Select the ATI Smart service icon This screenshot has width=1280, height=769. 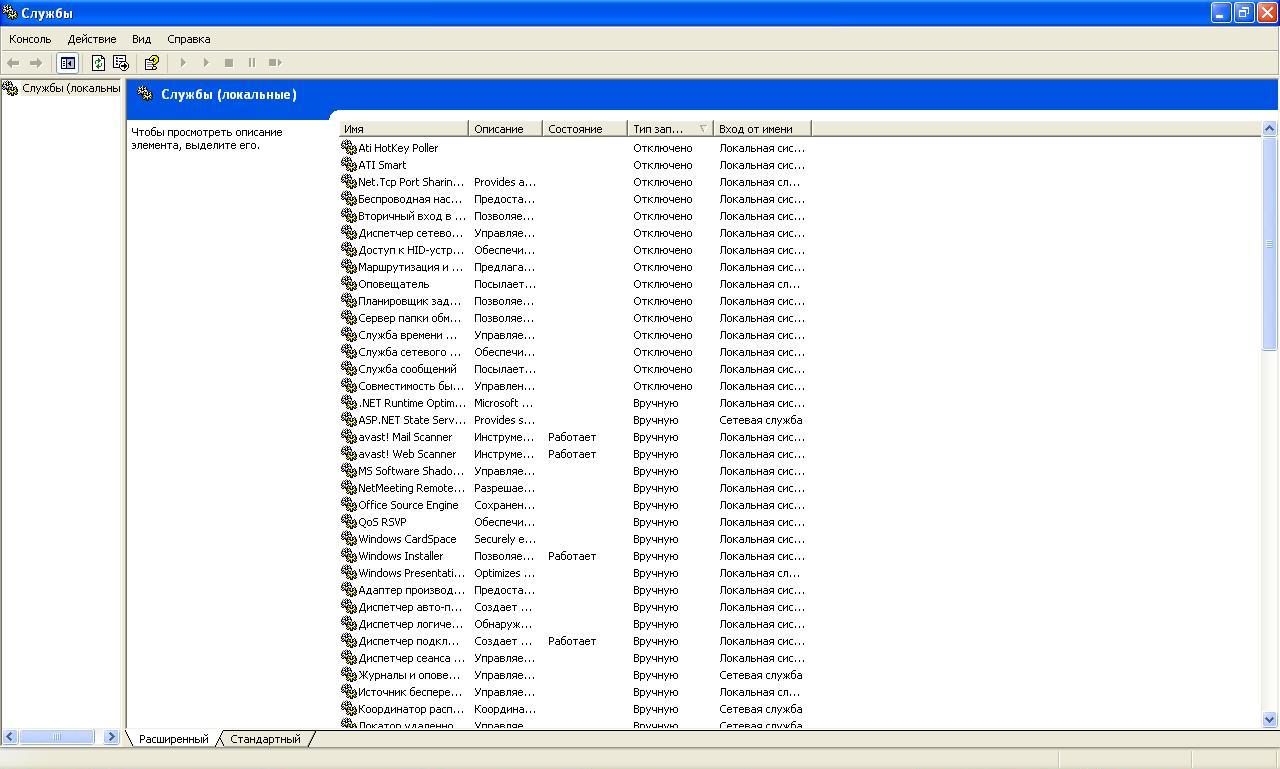[349, 165]
